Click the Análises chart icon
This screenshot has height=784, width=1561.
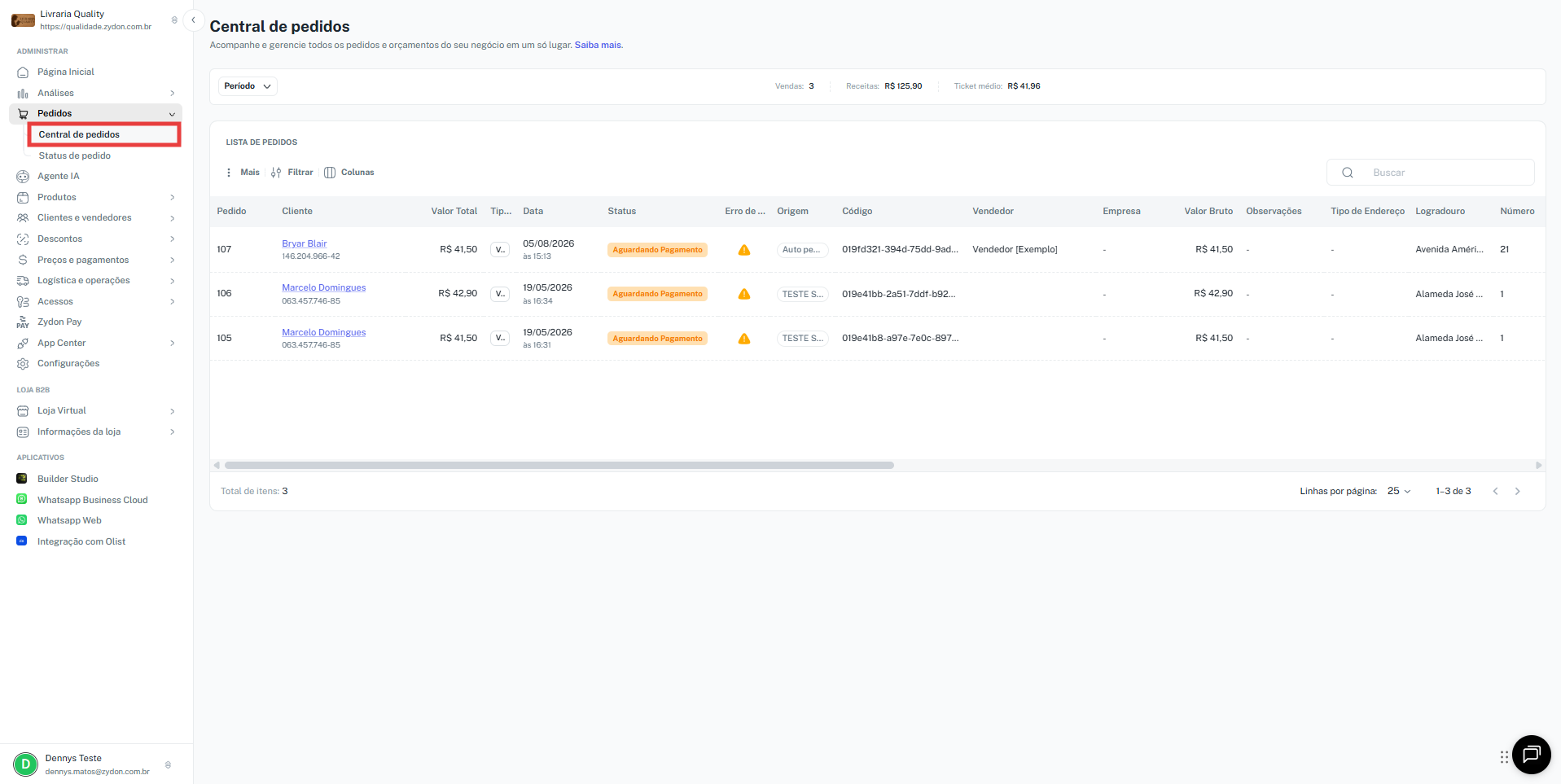pos(23,94)
